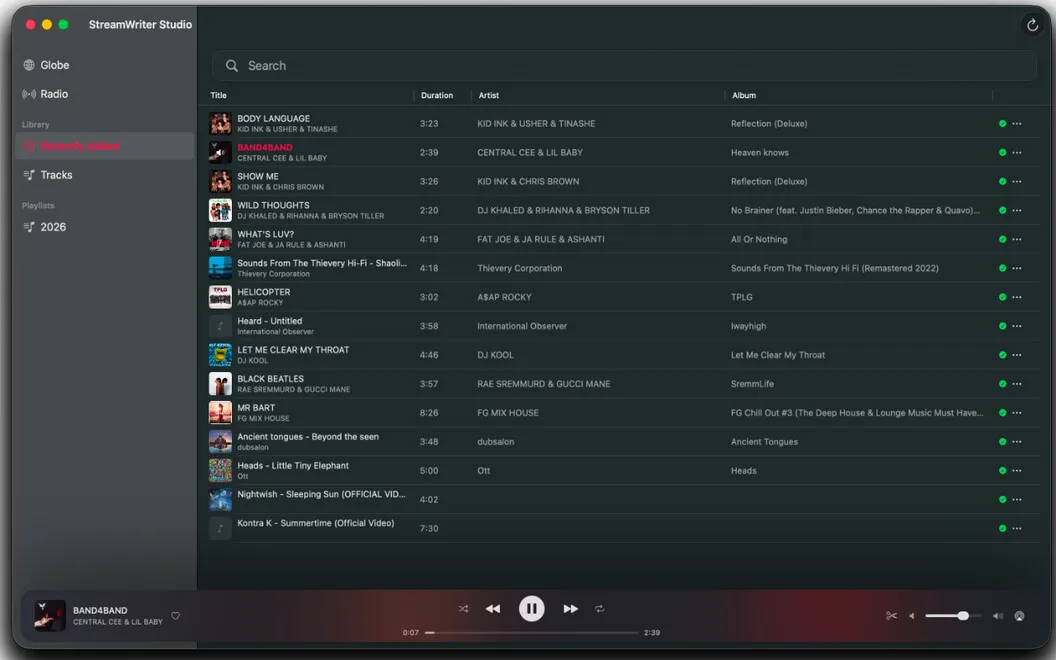Favorite BAND4BAND with the heart icon

[175, 616]
